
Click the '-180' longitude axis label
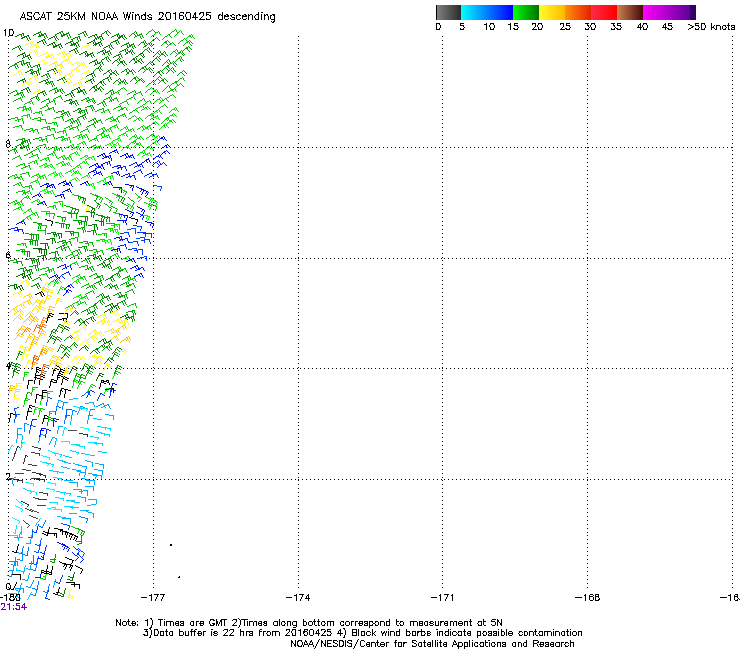9,598
